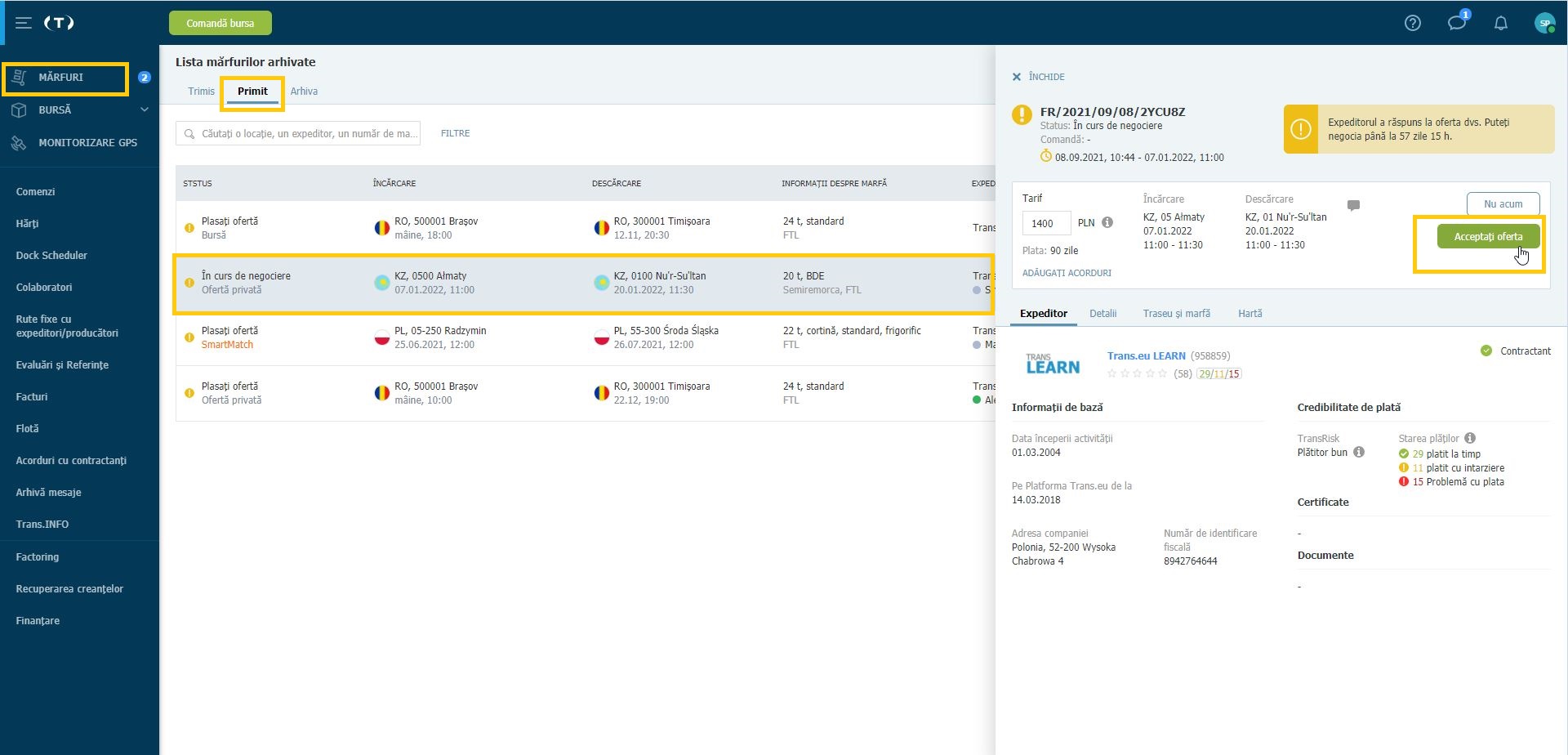Click the Trans.eu (T) logo
This screenshot has width=1568, height=755.
click(59, 23)
